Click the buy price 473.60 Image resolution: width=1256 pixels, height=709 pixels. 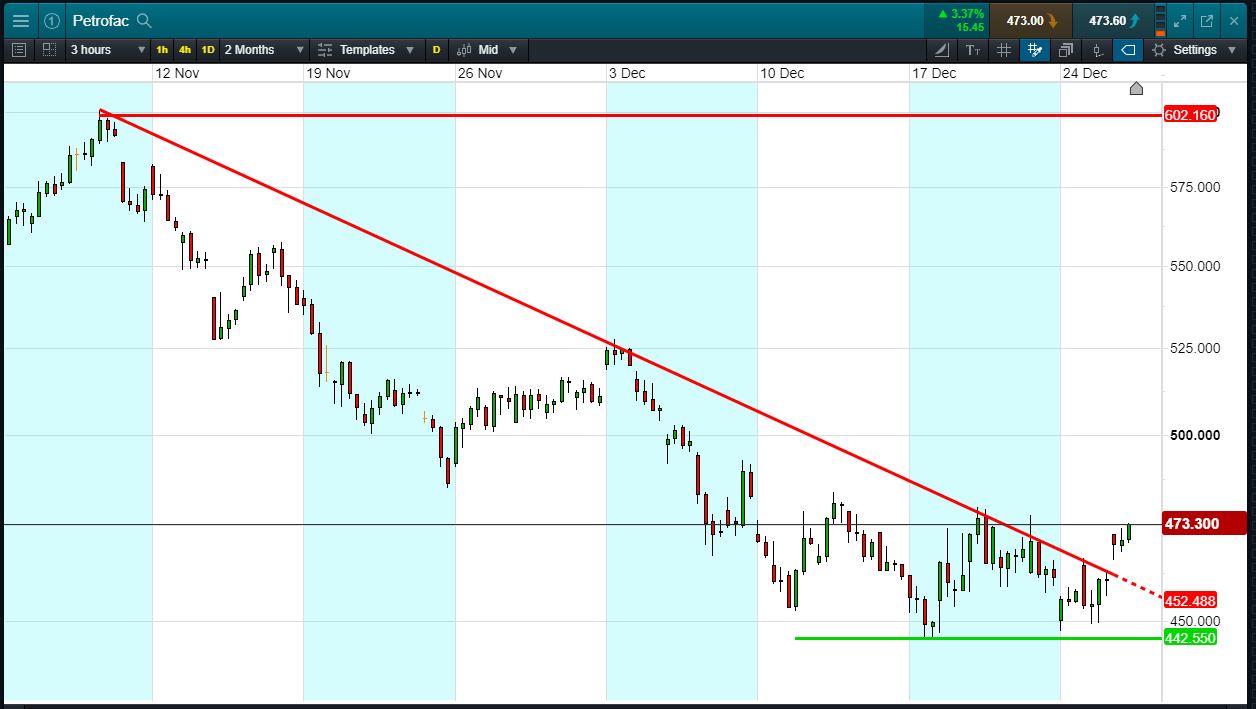[1112, 20]
